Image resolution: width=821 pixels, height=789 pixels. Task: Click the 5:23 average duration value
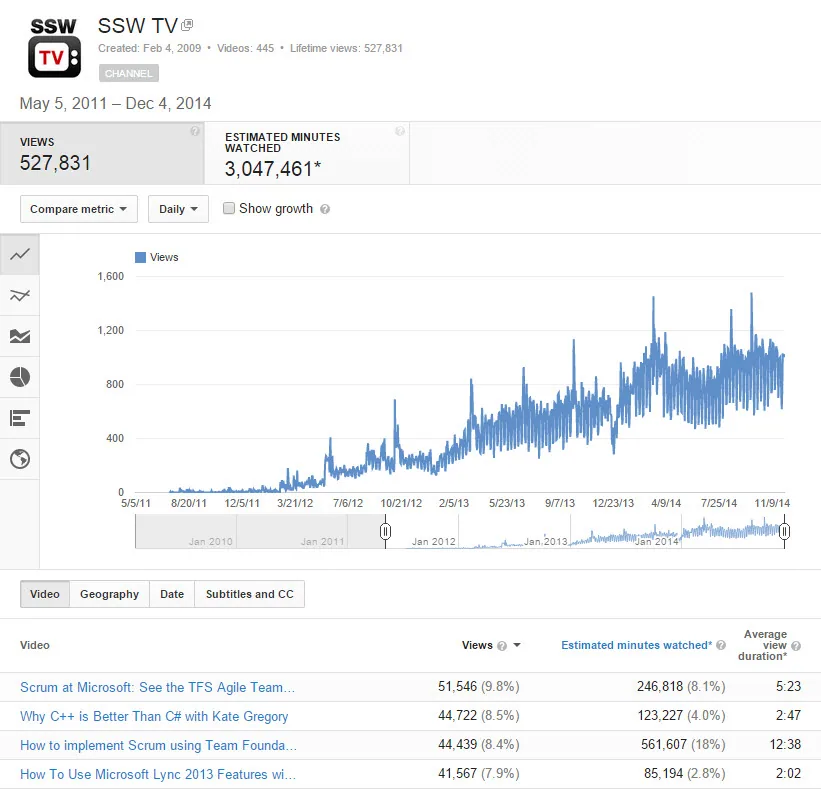[x=788, y=686]
